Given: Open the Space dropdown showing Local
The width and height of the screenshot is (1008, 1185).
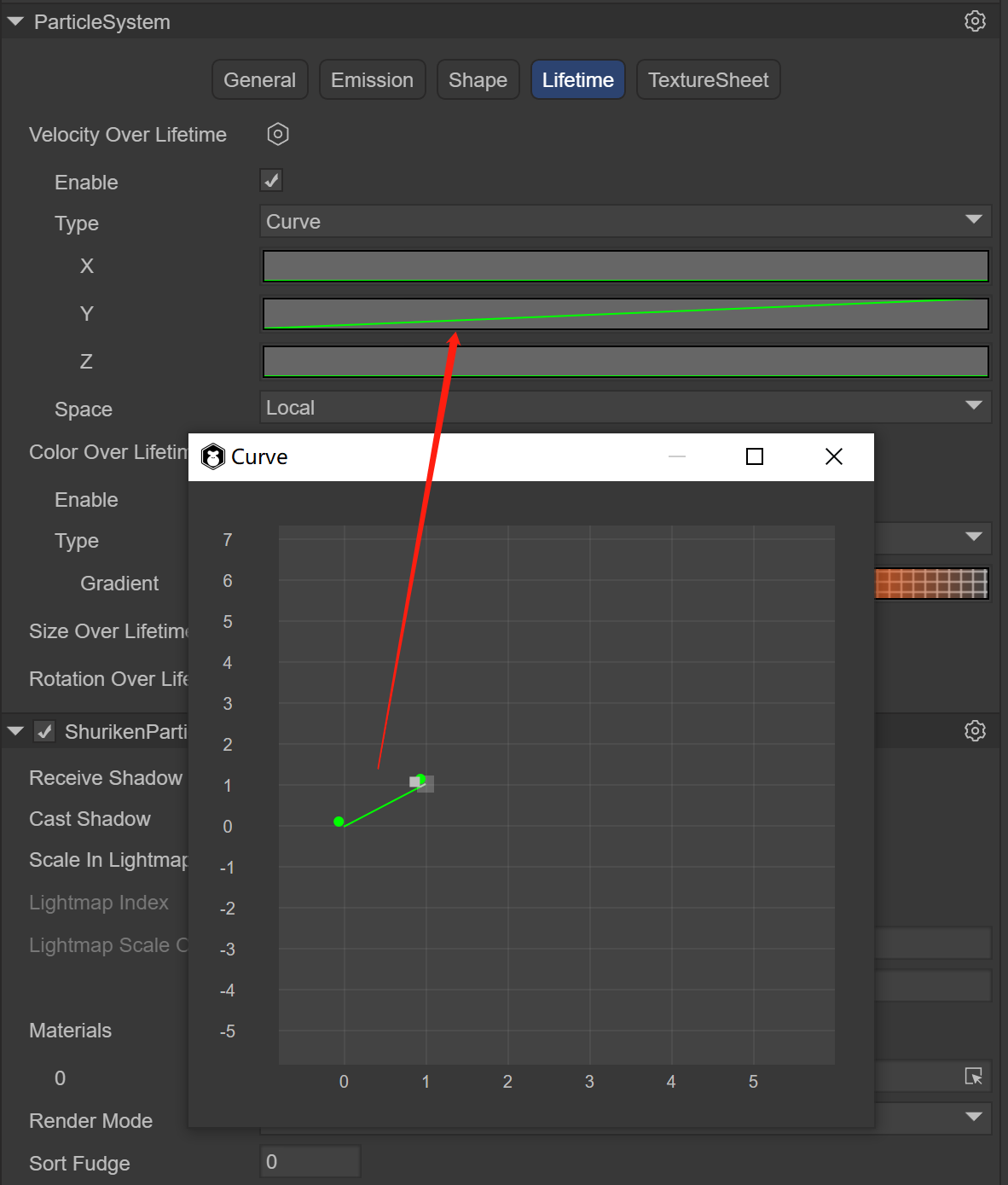Looking at the screenshot, I should click(624, 408).
